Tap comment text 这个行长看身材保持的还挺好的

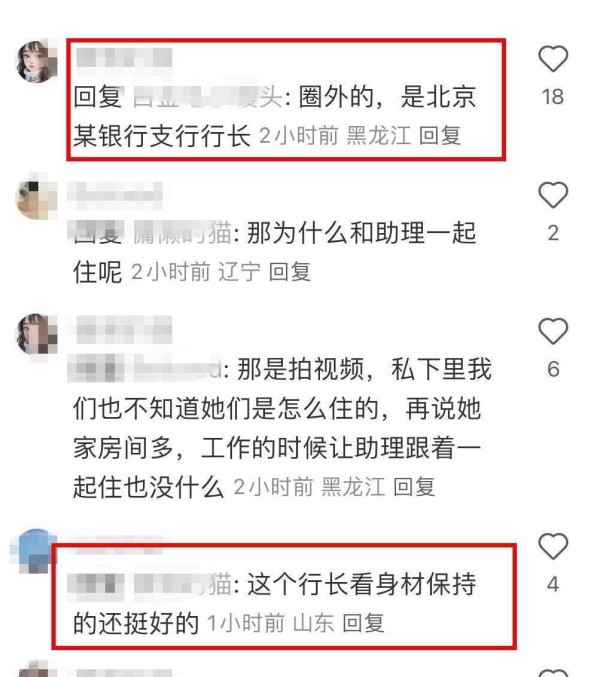(x=275, y=604)
